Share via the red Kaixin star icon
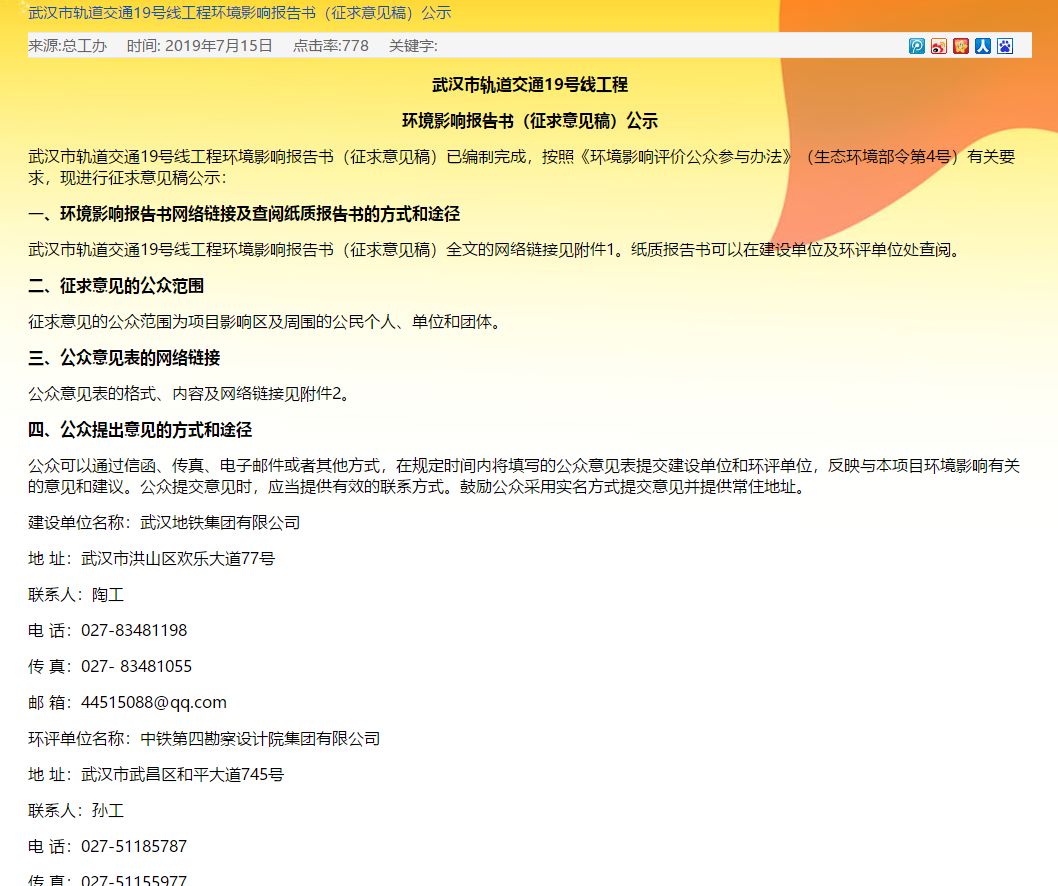Image resolution: width=1058 pixels, height=886 pixels. pyautogui.click(x=961, y=46)
